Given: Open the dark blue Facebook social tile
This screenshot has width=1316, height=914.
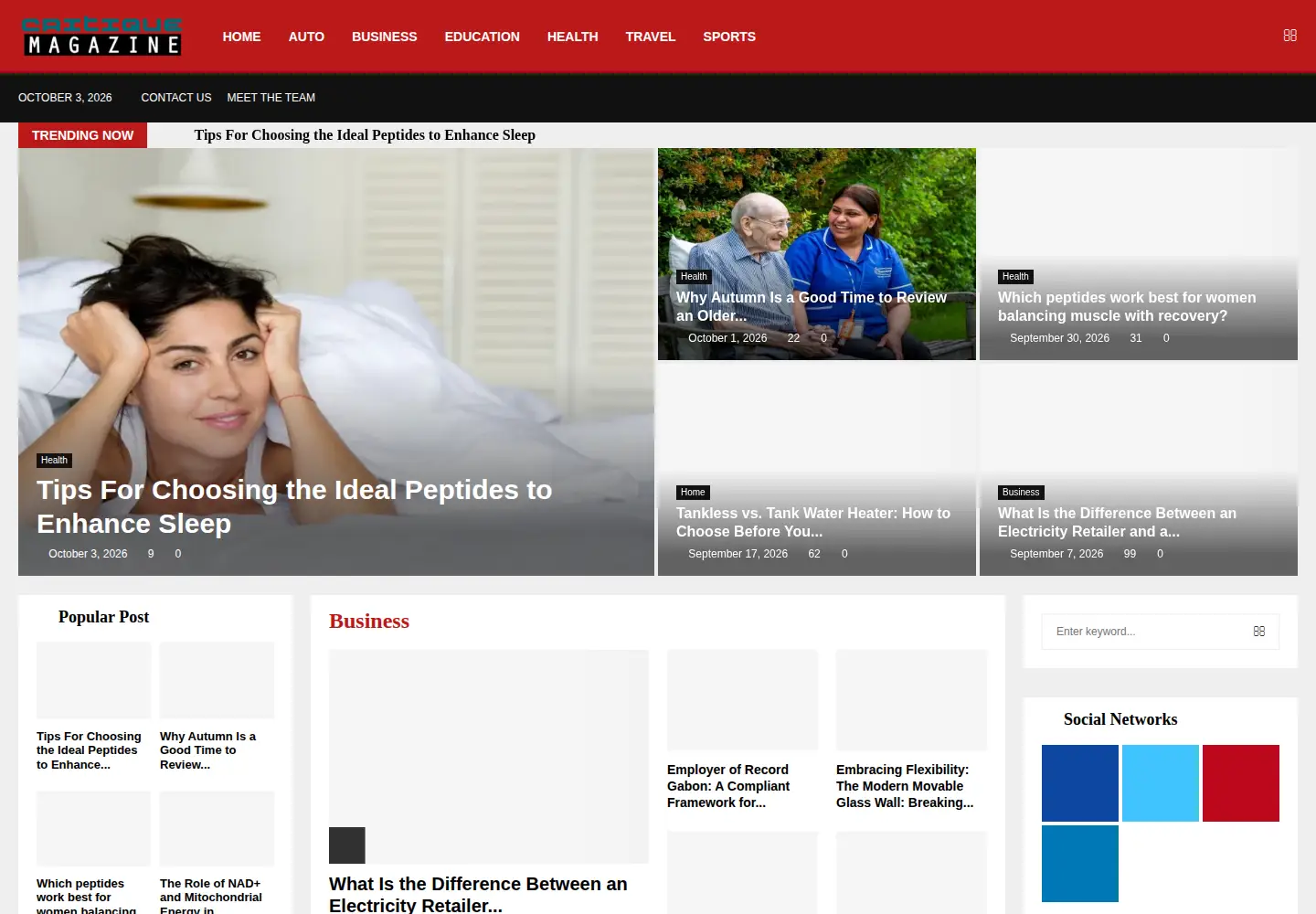Looking at the screenshot, I should pos(1080,783).
